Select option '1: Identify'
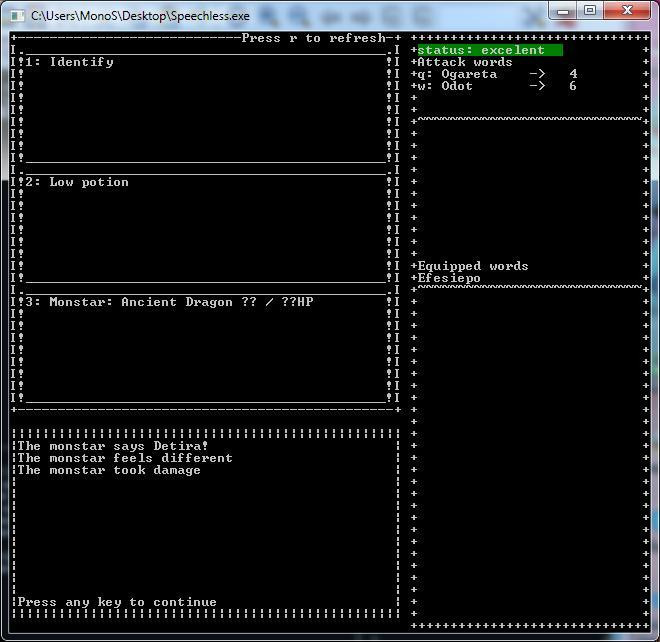Image resolution: width=660 pixels, height=642 pixels. pos(69,62)
